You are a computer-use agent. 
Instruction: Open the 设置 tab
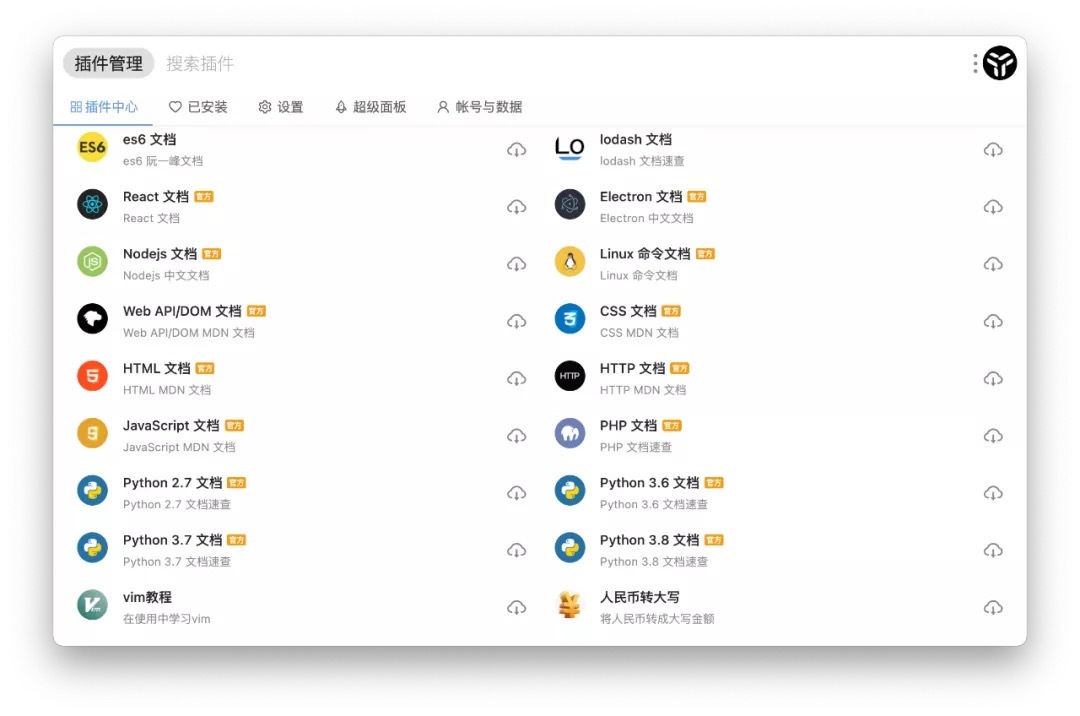tap(281, 107)
